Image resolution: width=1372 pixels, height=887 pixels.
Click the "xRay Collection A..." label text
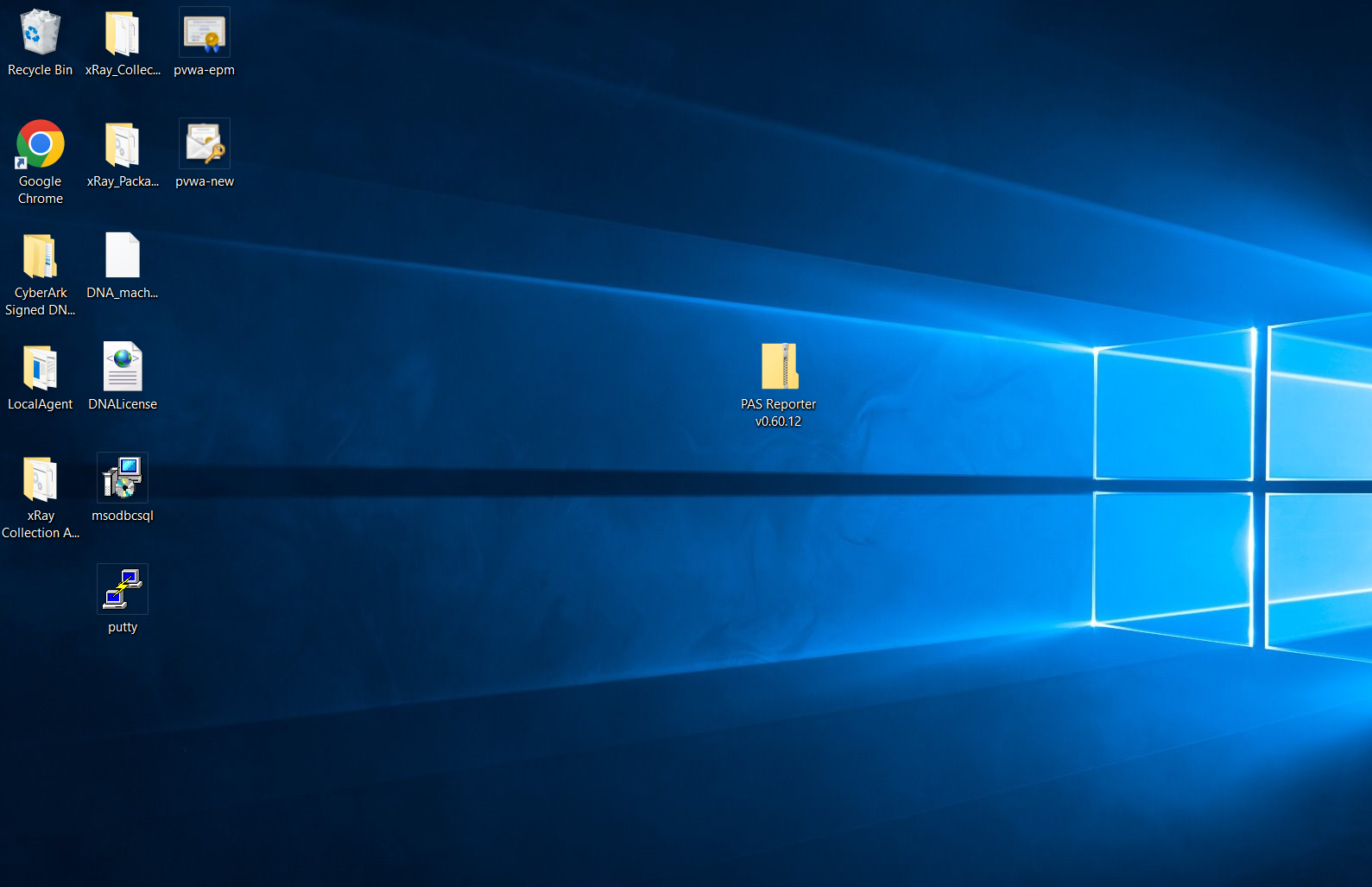coord(41,524)
